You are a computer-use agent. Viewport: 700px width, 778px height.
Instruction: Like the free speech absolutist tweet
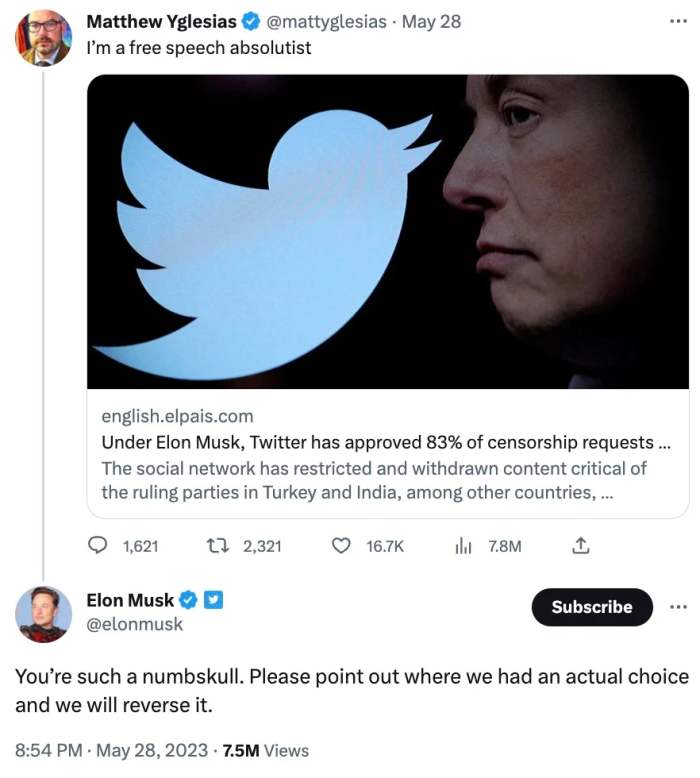point(341,546)
